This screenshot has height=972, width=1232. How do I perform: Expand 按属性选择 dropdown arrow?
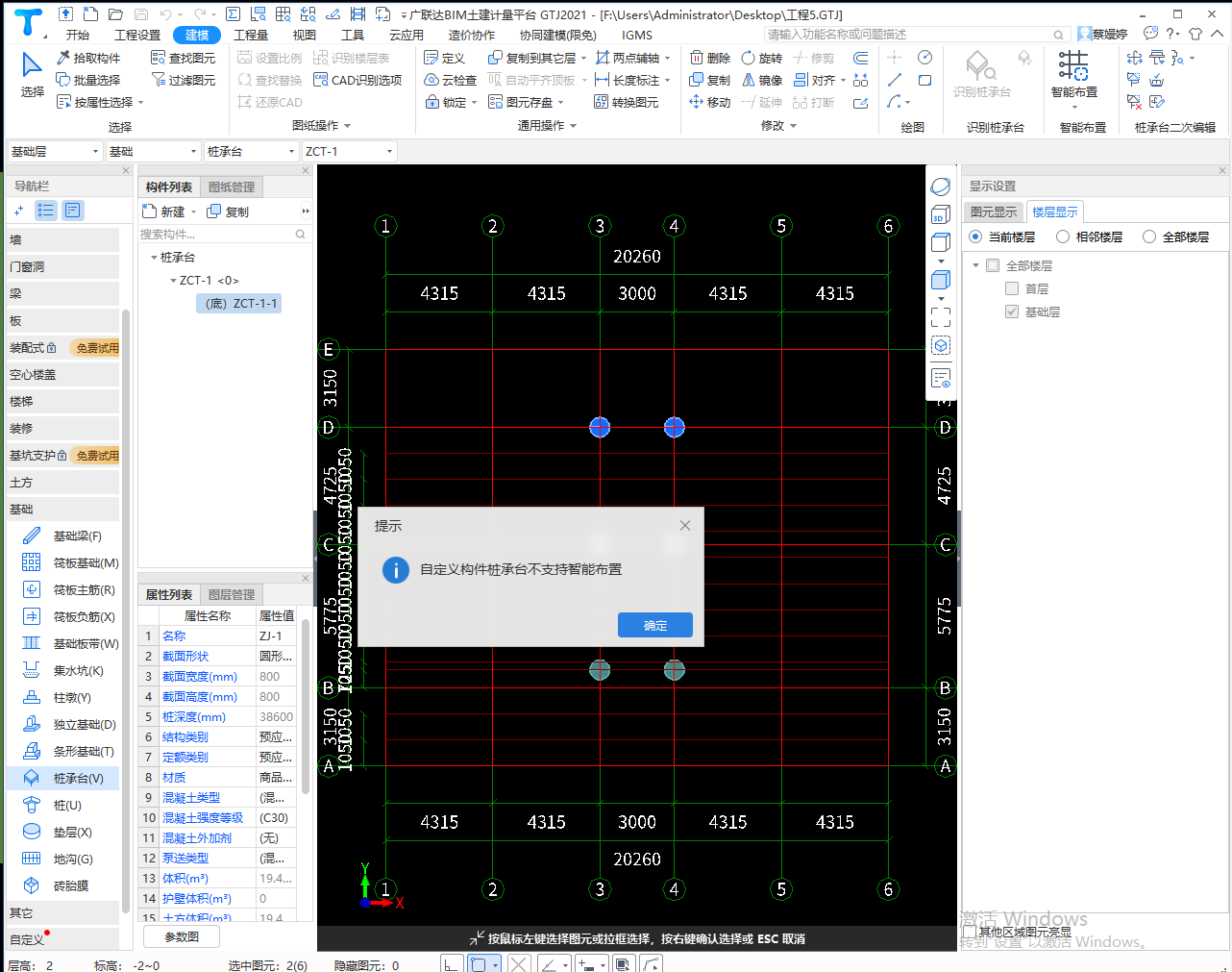(141, 102)
